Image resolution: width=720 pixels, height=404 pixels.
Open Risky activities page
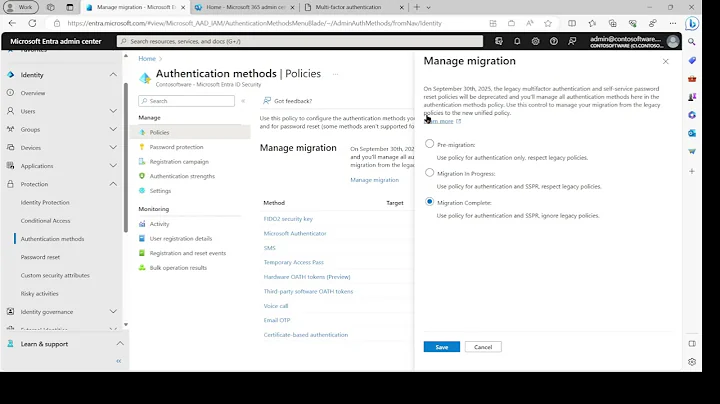(x=39, y=294)
